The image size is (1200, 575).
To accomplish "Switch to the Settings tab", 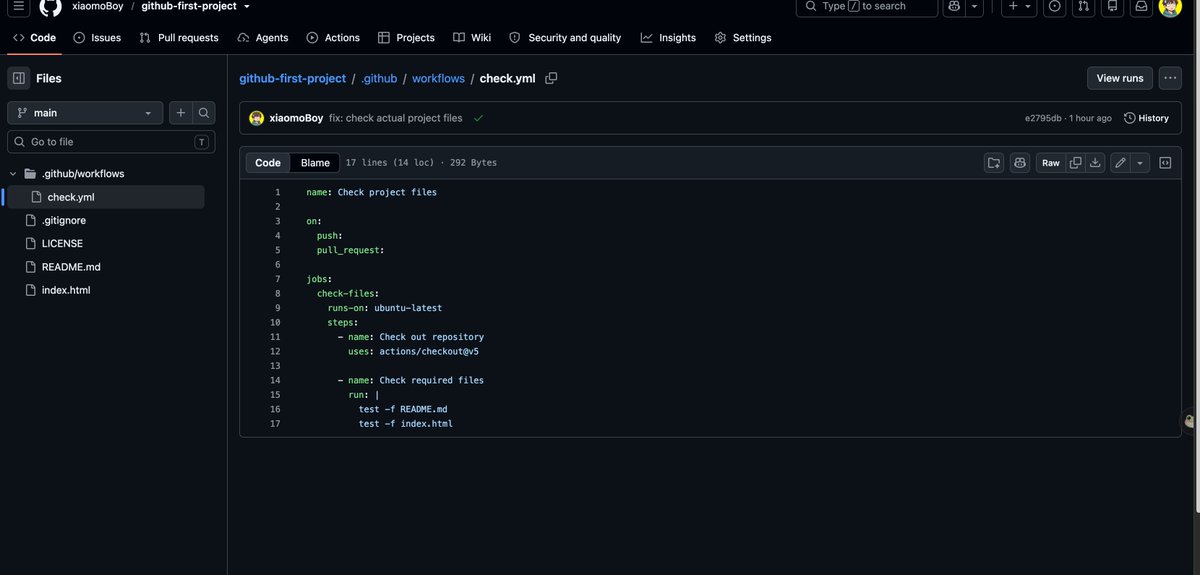I will click(743, 38).
